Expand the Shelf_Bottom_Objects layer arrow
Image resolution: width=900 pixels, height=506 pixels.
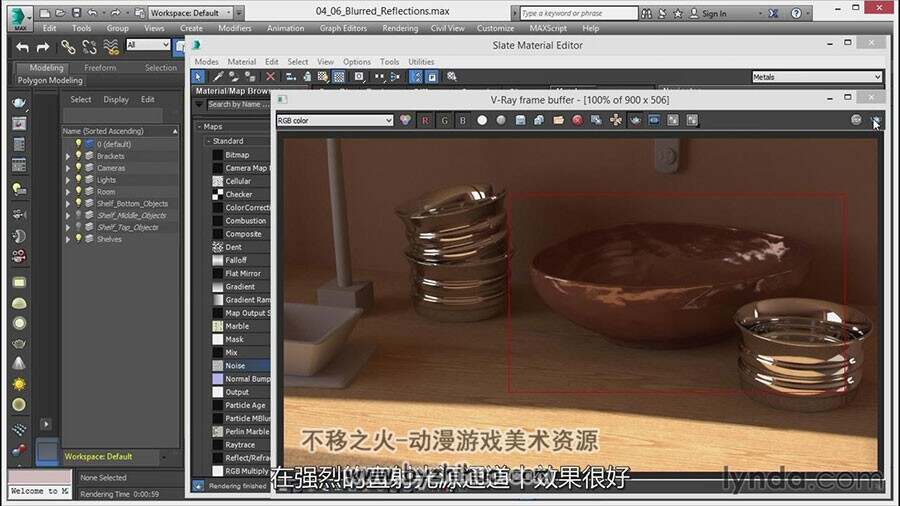(68, 204)
